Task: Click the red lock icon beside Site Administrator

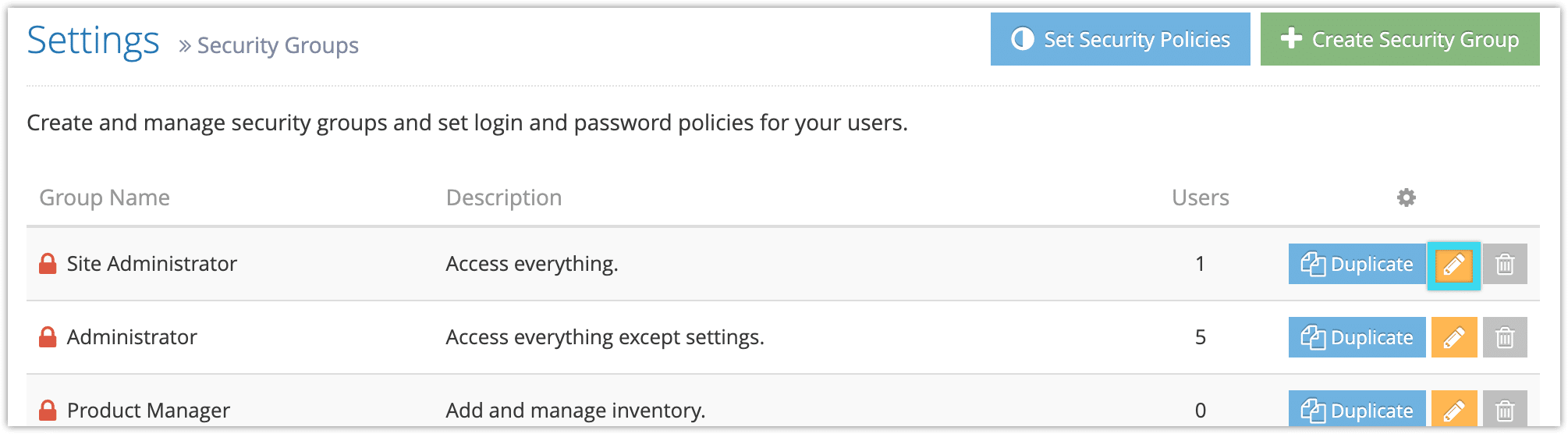Action: 48,264
